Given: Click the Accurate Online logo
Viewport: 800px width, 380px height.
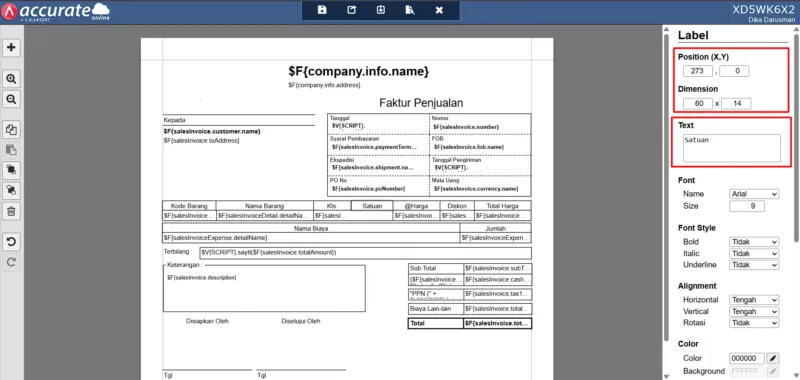Looking at the screenshot, I should coord(55,11).
